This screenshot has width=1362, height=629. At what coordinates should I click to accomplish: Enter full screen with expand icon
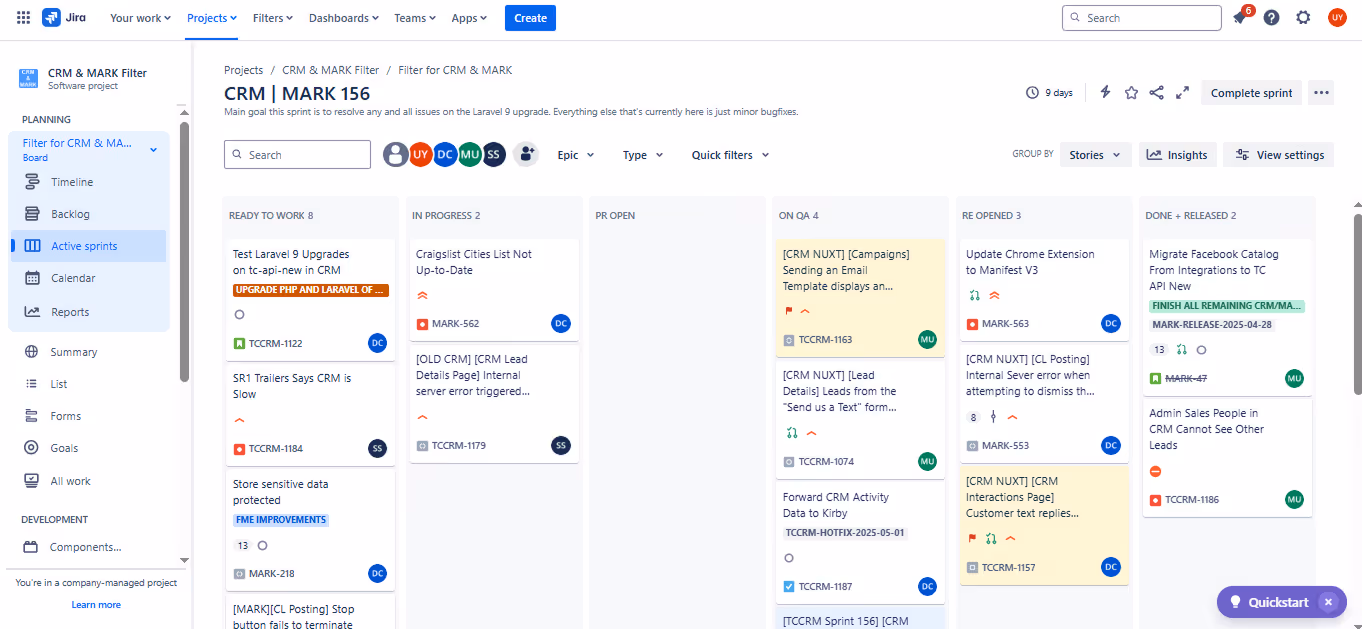(x=1182, y=93)
